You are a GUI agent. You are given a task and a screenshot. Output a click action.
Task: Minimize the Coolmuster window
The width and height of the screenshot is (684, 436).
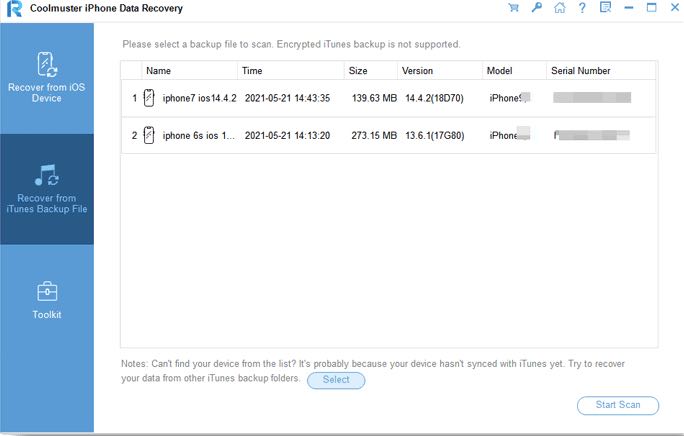(629, 8)
